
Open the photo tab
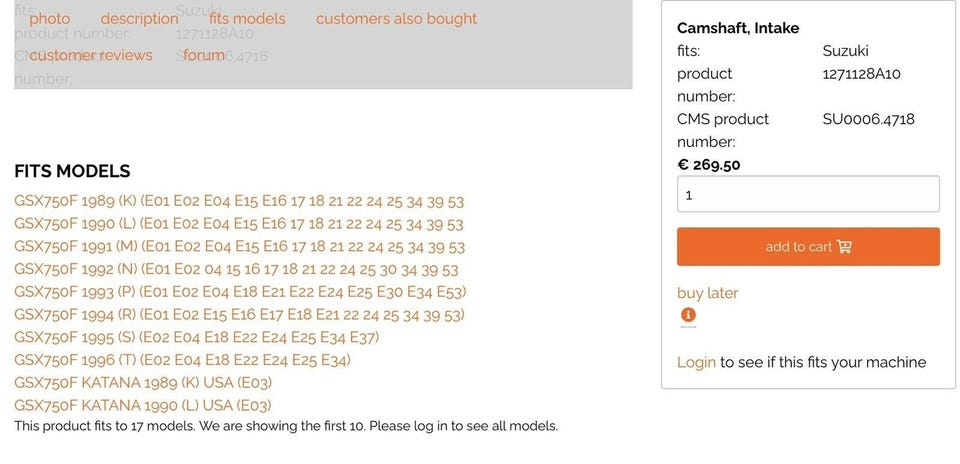tap(50, 19)
